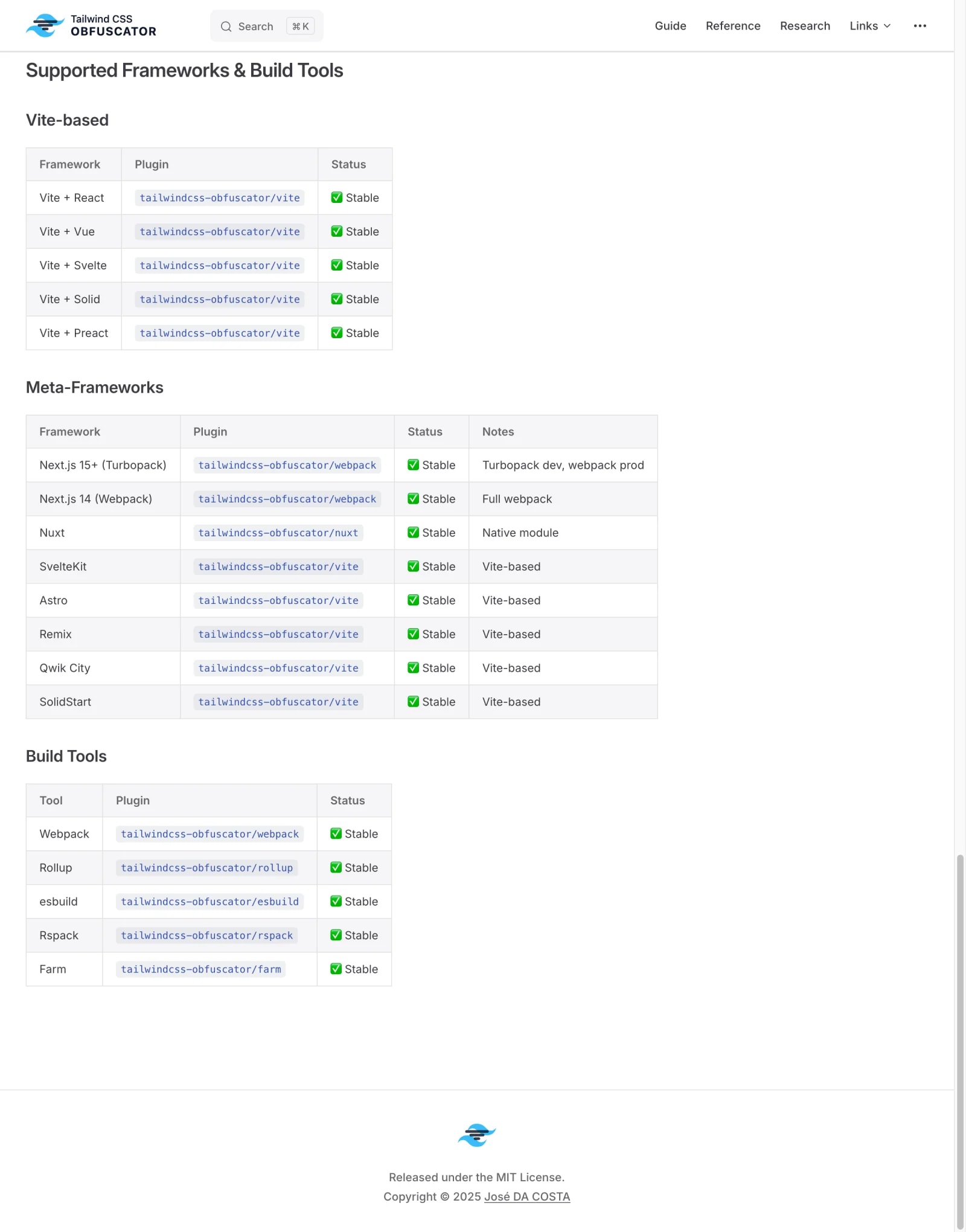Click the Stable checkmark for Next.js 15+

pos(413,465)
